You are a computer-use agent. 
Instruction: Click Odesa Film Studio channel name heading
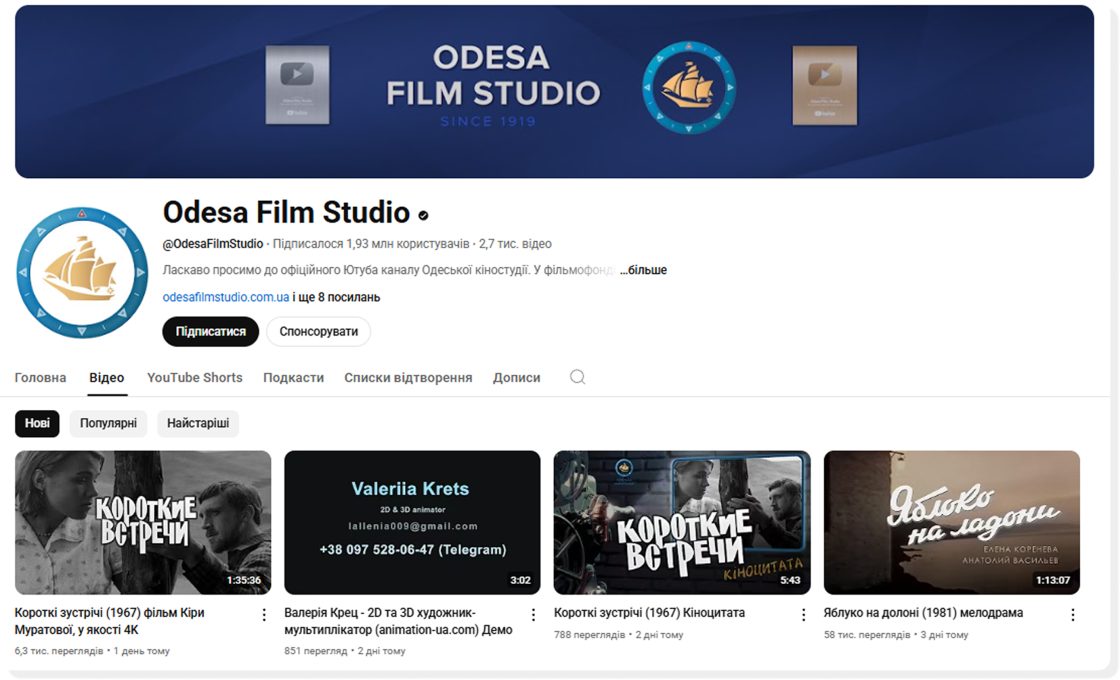[286, 212]
